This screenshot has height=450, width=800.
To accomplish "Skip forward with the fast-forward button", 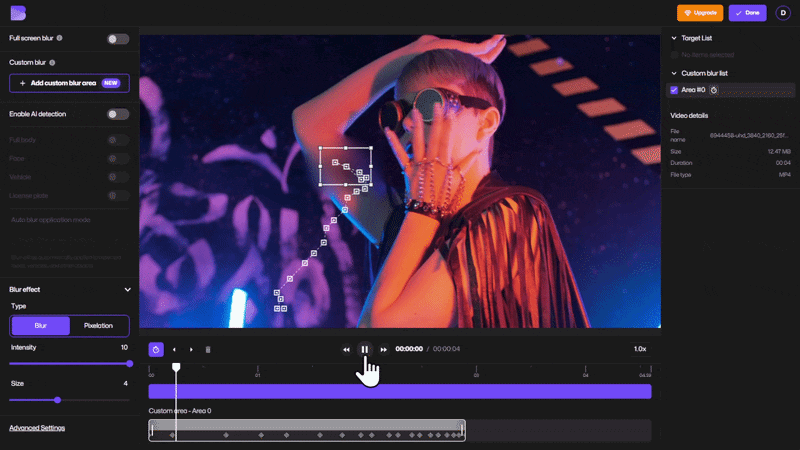I will (384, 349).
